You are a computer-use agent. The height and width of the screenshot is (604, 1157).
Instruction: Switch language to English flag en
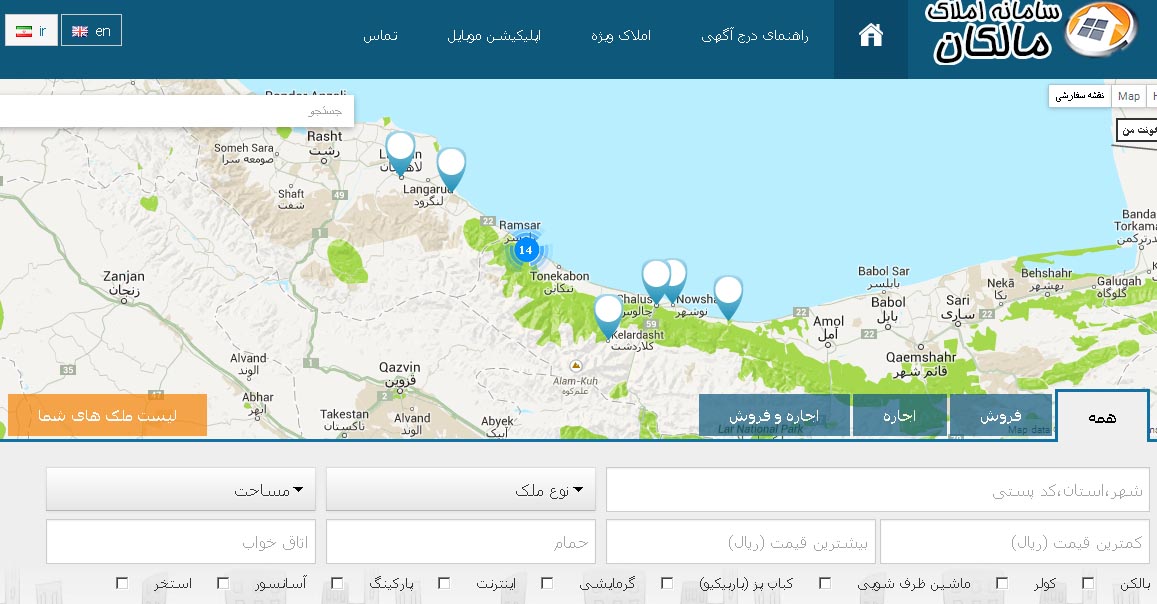(91, 31)
